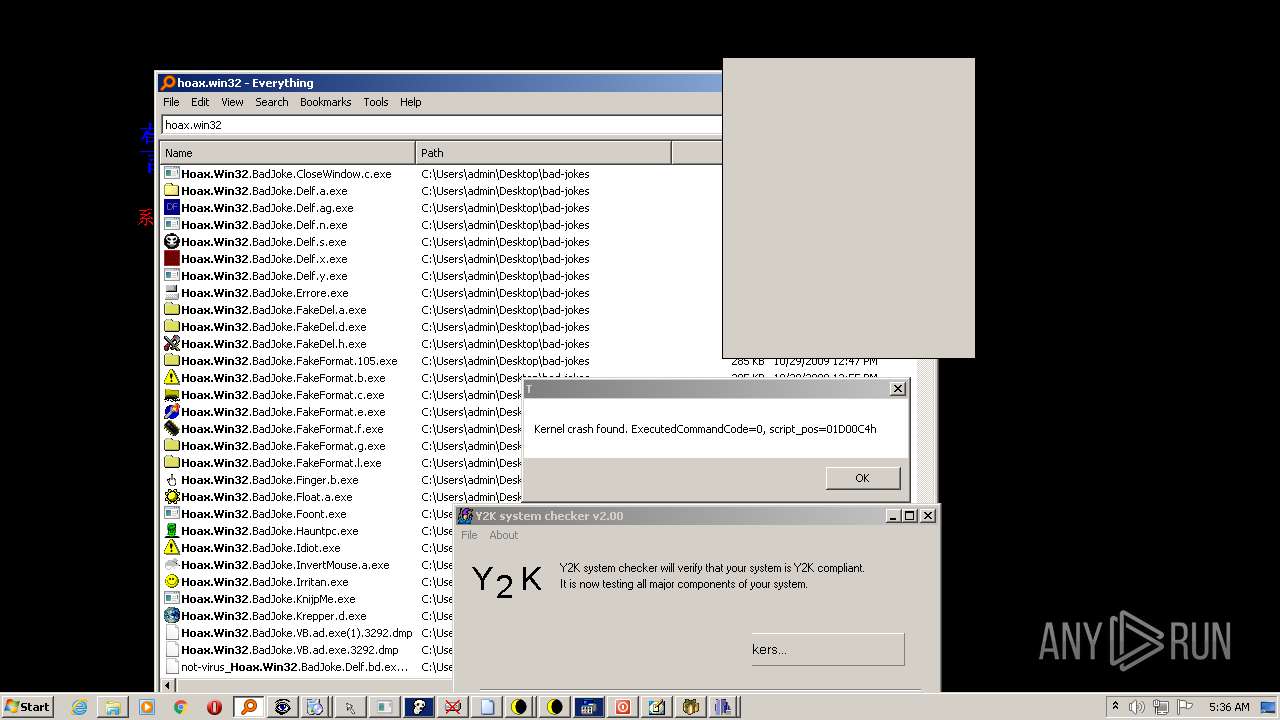1280x720 pixels.
Task: Open the Help menu in Everything
Action: pos(410,102)
